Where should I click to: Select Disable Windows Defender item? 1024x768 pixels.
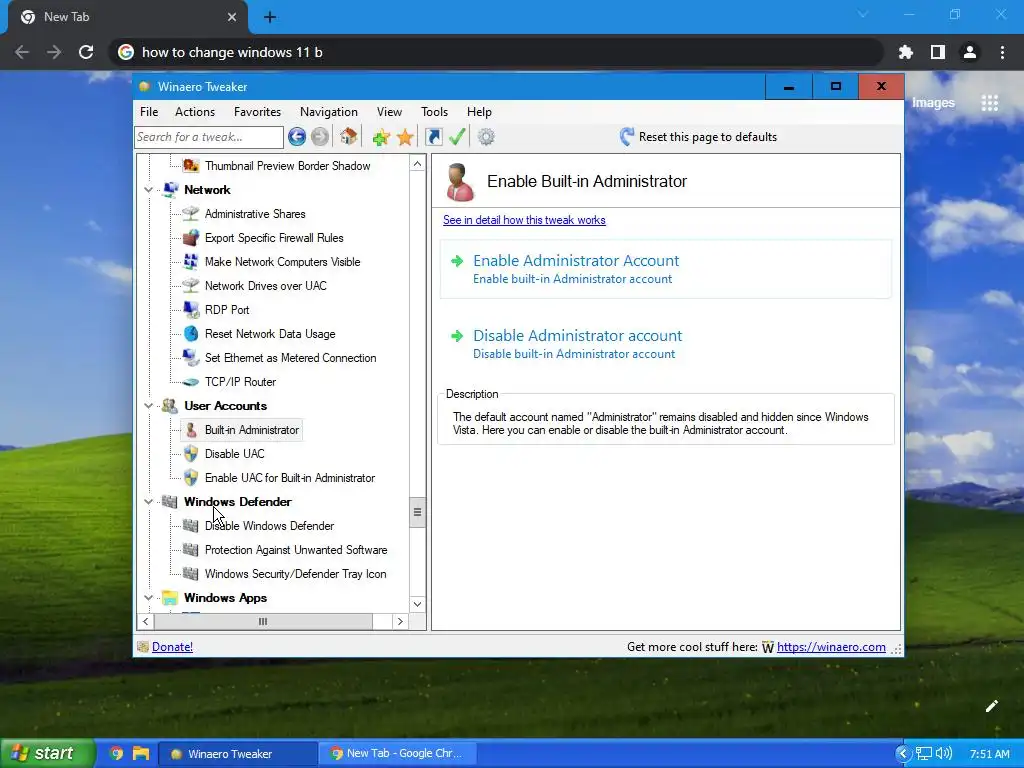tap(269, 526)
